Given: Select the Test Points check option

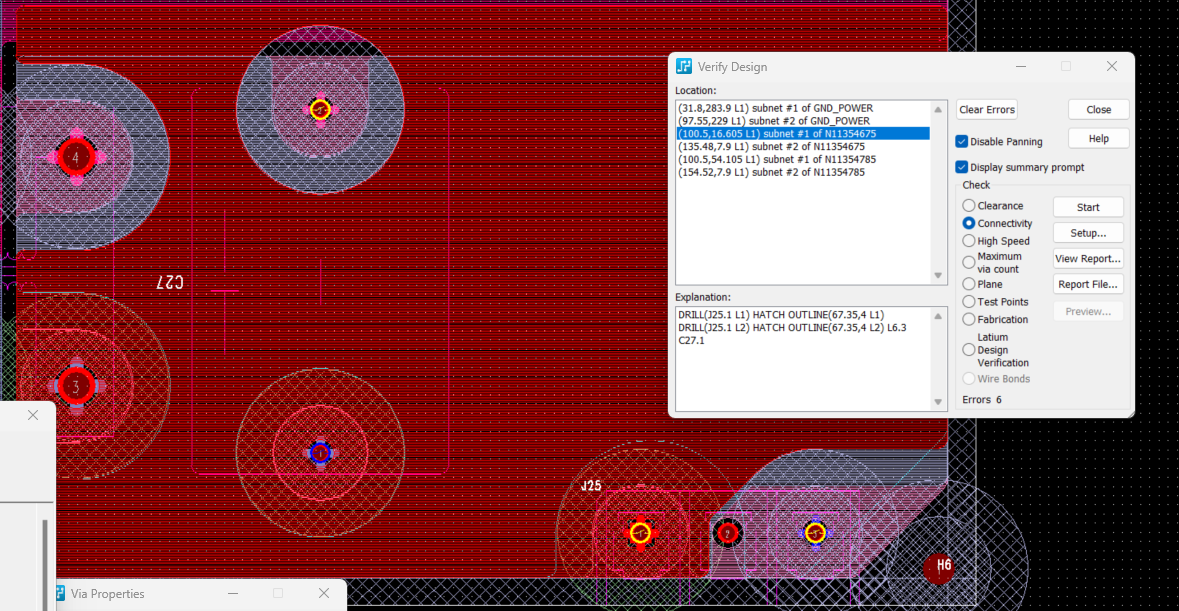Looking at the screenshot, I should [969, 301].
